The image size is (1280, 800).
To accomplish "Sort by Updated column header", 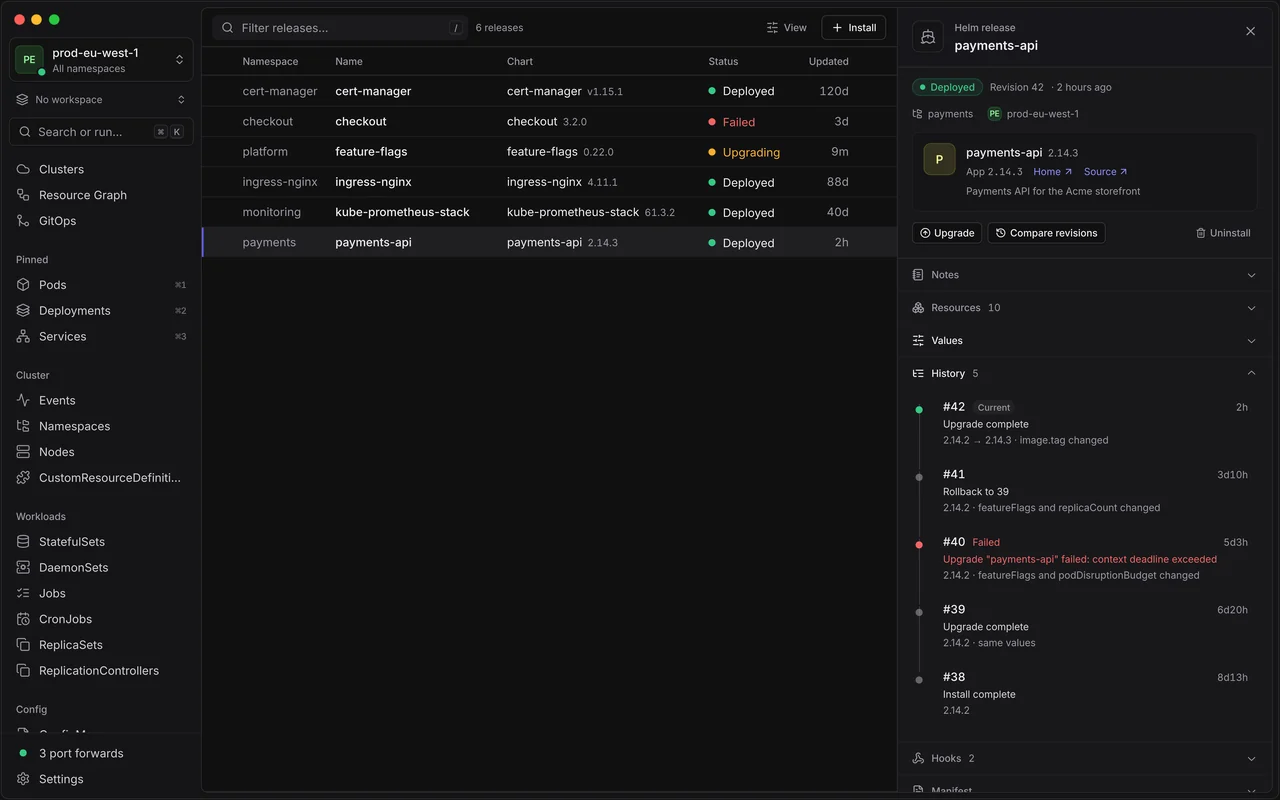I will 828,62.
